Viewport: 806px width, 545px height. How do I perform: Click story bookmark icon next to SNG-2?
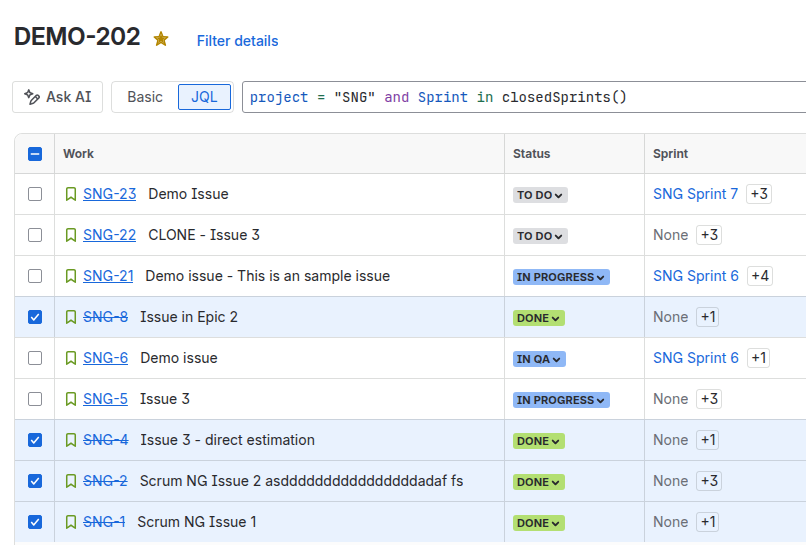tap(71, 481)
